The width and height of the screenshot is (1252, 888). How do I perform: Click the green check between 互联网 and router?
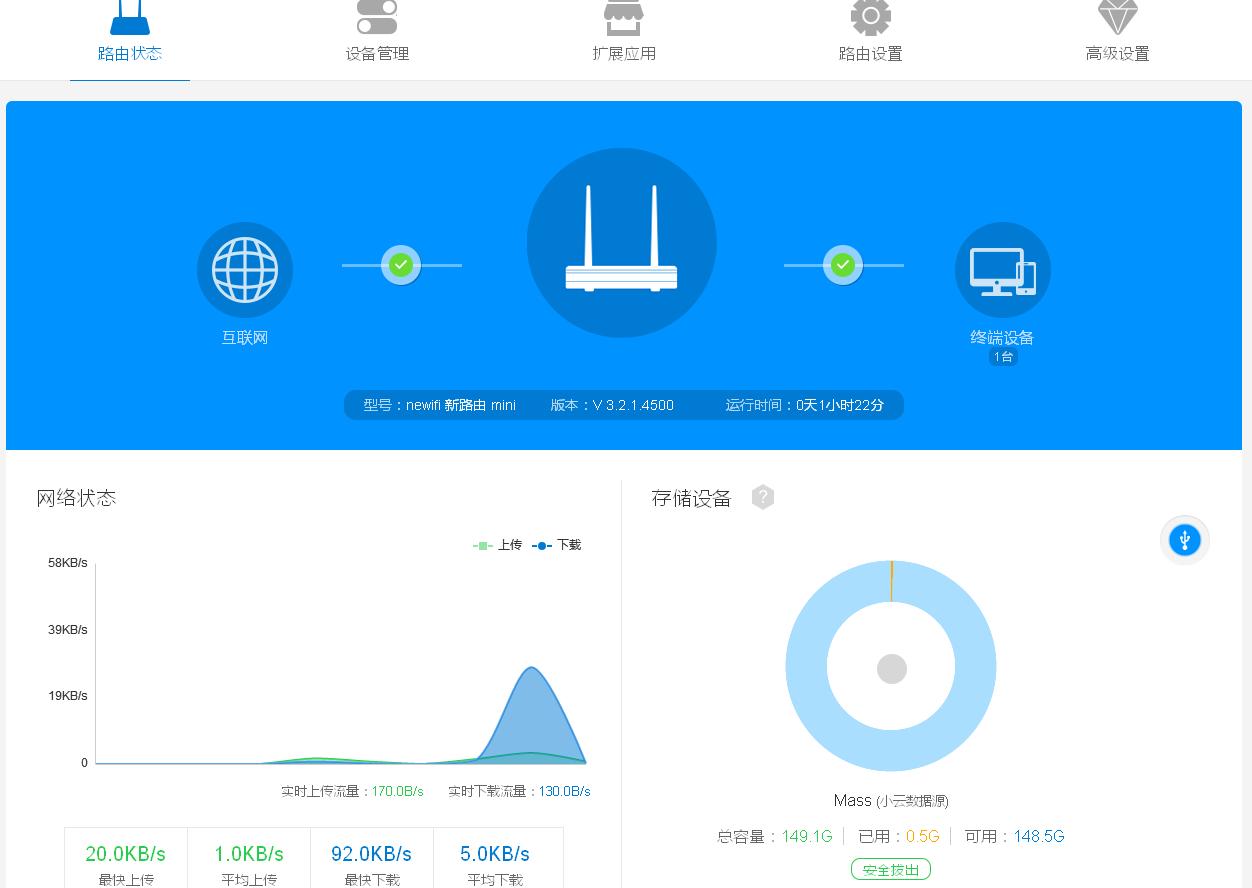point(401,265)
